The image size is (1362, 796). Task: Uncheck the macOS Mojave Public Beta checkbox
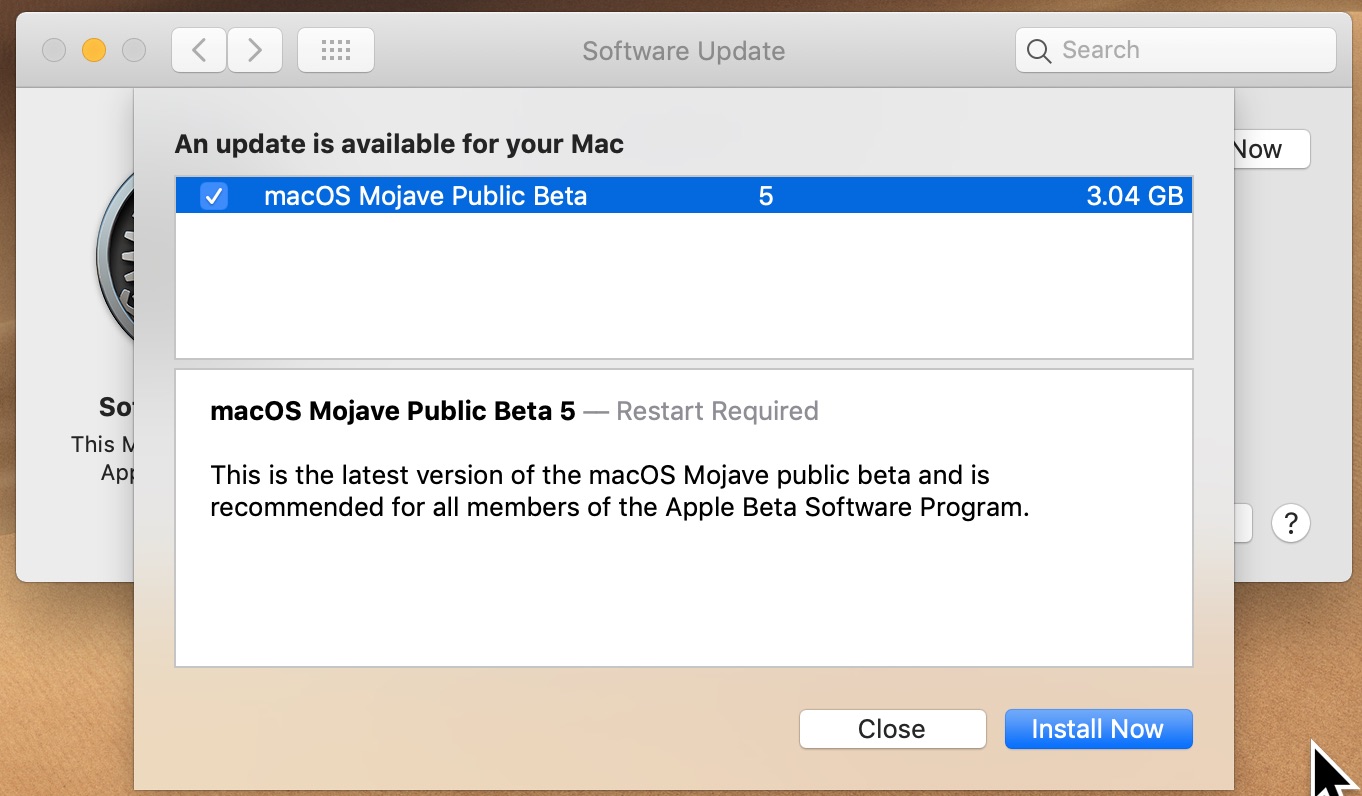[214, 196]
